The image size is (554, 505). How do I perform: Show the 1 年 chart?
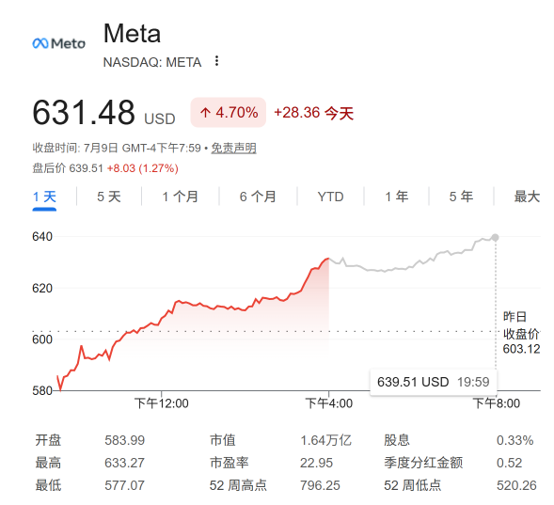point(396,196)
